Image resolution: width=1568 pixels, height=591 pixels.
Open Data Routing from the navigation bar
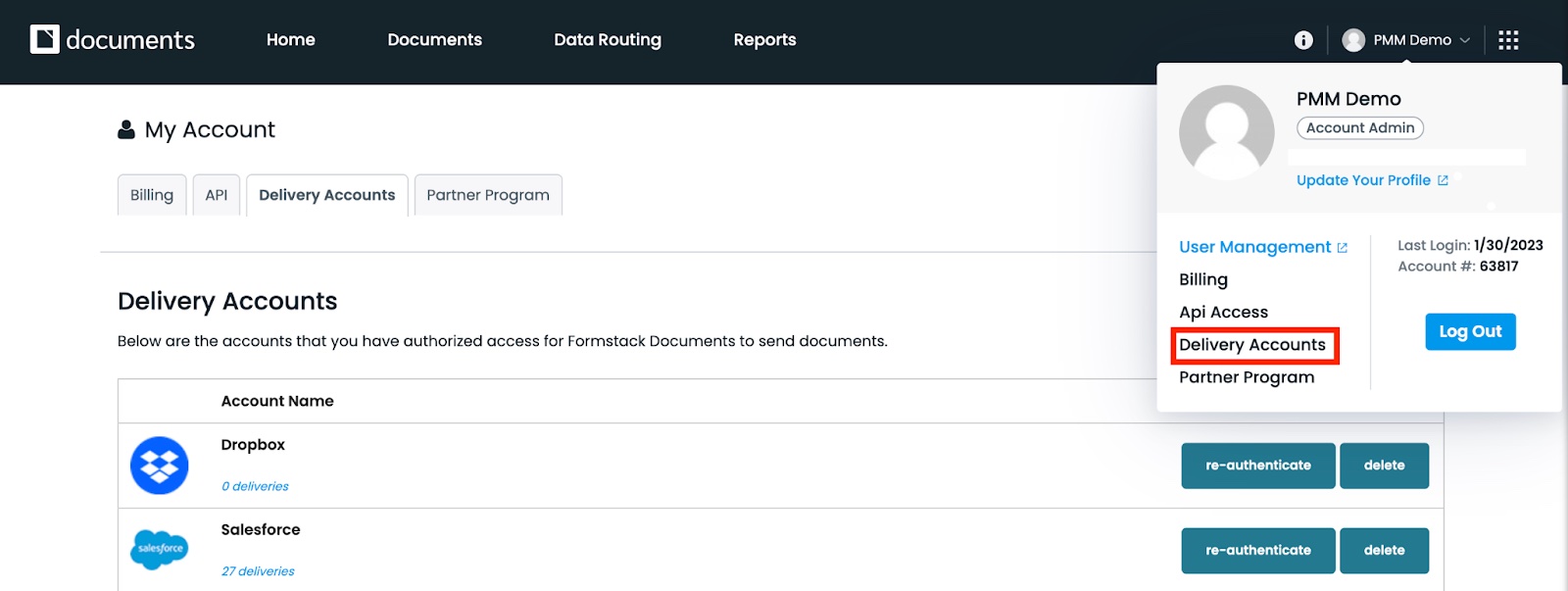(608, 40)
